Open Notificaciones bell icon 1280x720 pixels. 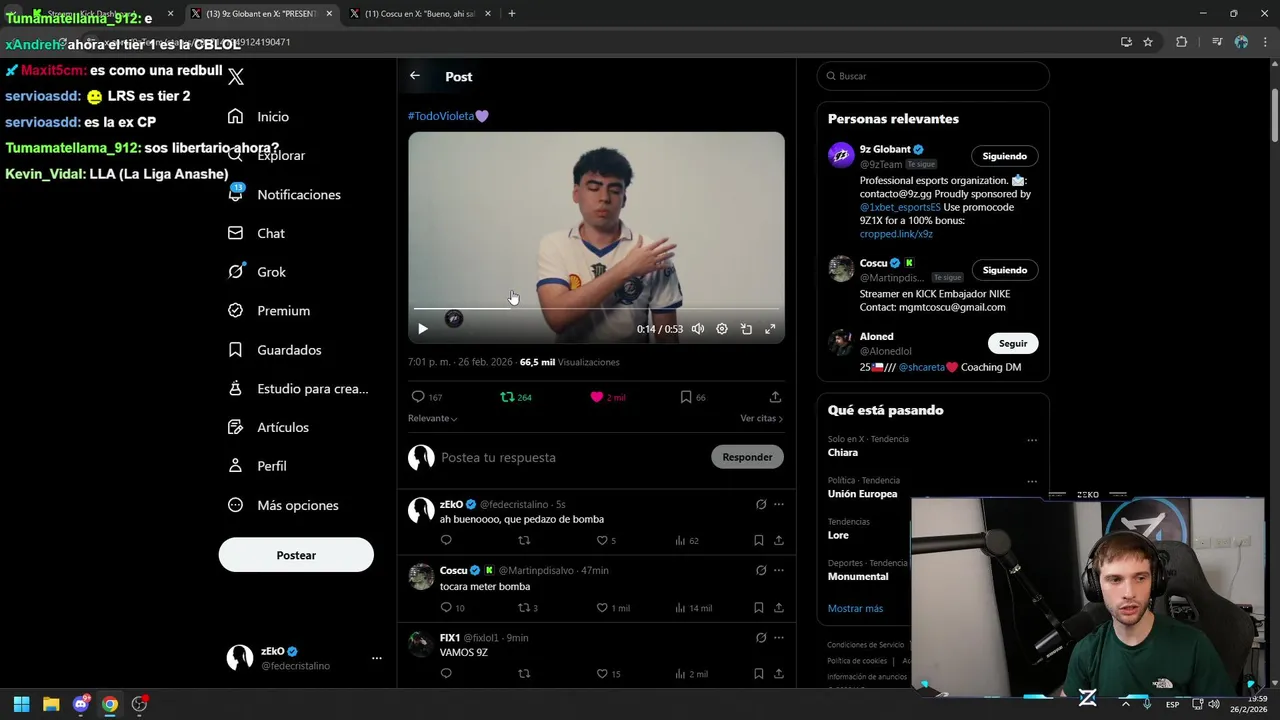tap(235, 194)
